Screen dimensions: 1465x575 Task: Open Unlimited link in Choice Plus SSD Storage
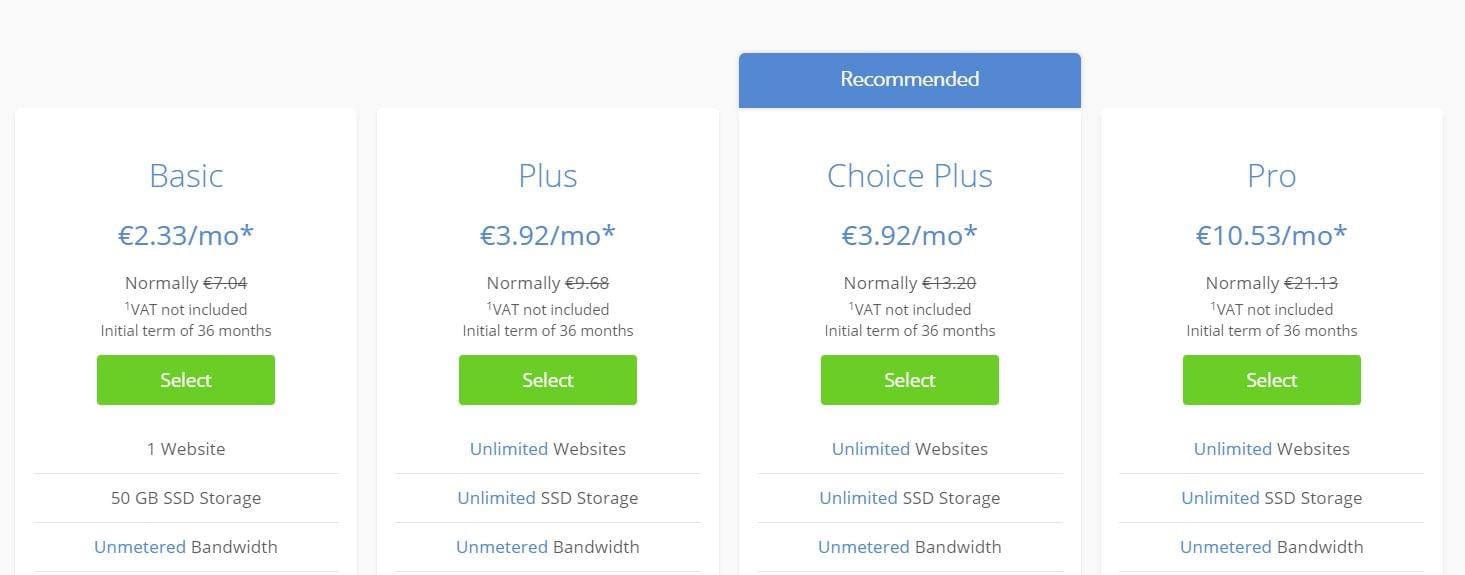pyautogui.click(x=858, y=498)
